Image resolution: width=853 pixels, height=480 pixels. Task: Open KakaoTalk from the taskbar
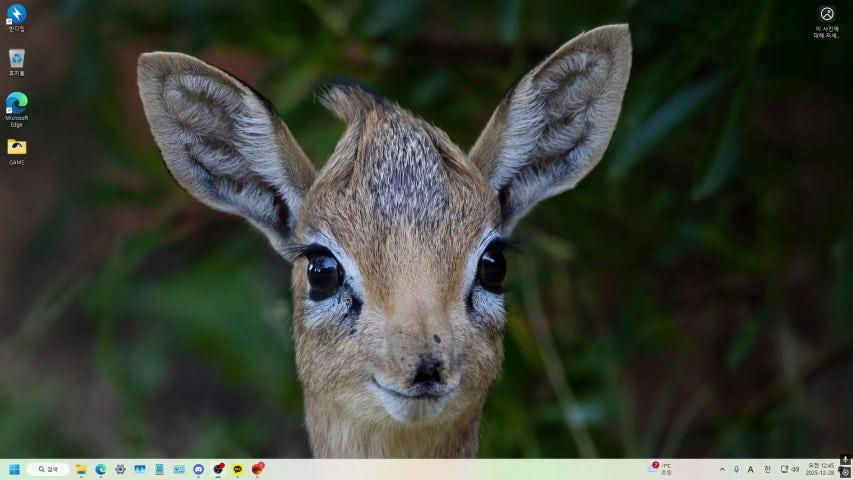[237, 469]
